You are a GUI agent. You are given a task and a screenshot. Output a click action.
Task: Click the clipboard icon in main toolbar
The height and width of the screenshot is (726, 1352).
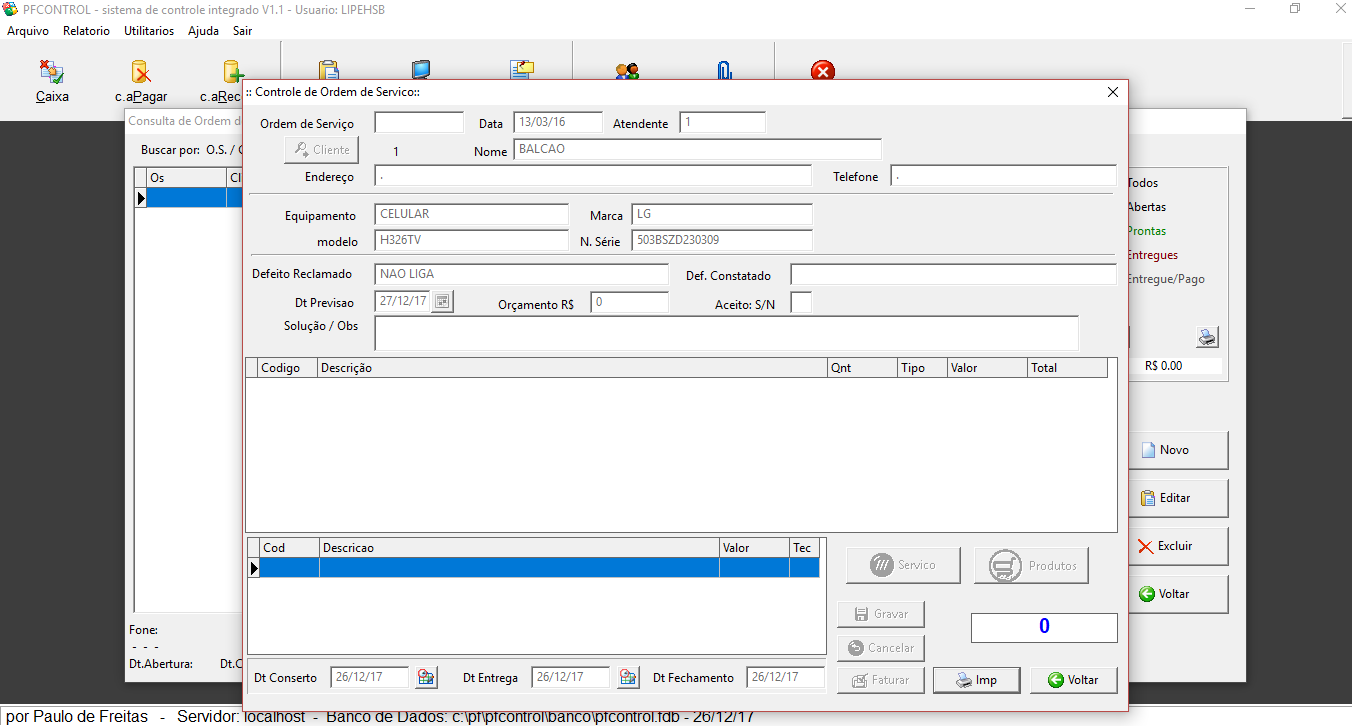(328, 70)
